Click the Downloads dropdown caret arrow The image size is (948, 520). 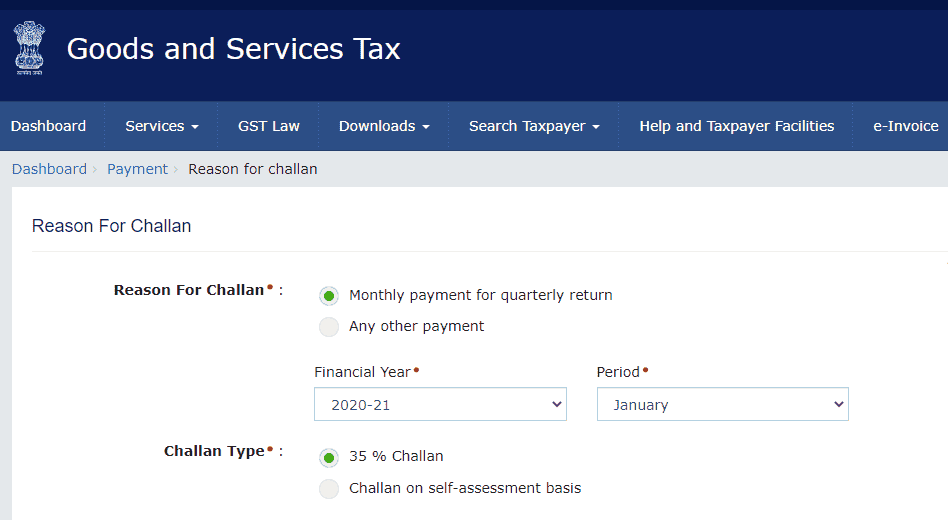click(x=425, y=127)
